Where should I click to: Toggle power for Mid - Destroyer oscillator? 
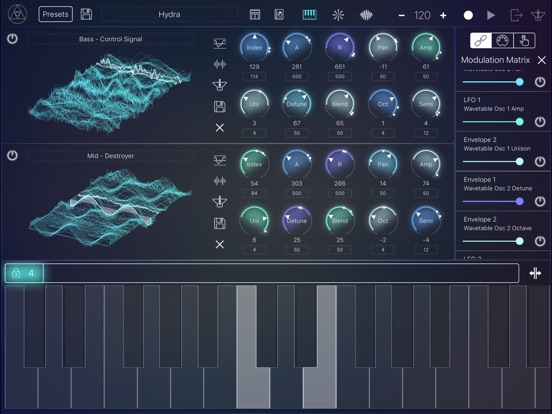coord(12,155)
